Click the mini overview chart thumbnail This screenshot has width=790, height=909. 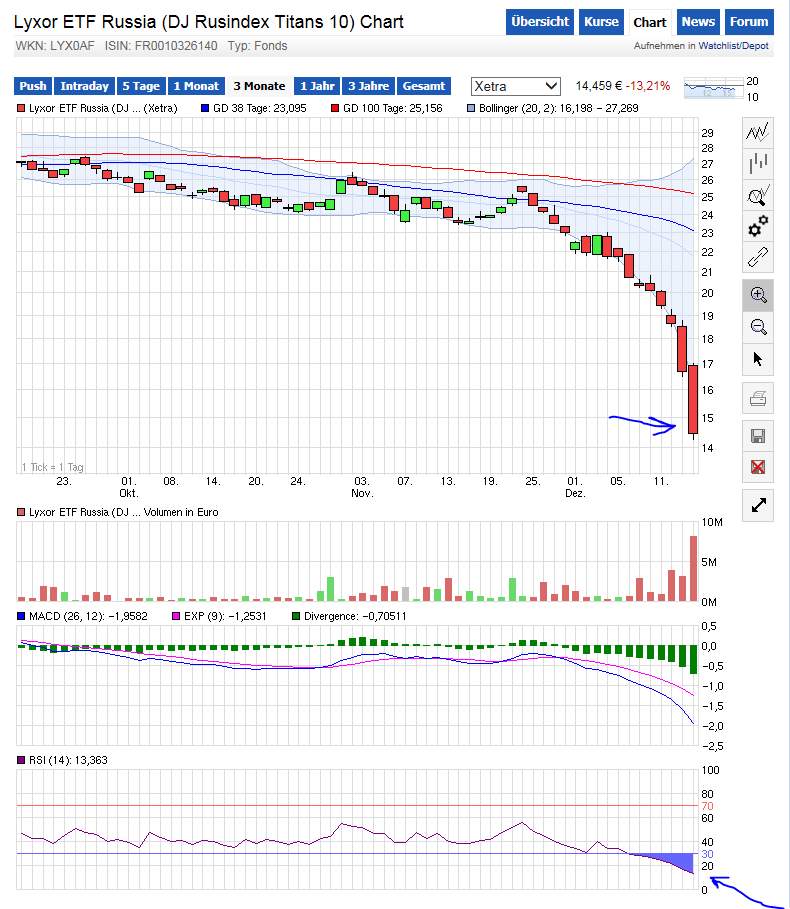point(713,88)
